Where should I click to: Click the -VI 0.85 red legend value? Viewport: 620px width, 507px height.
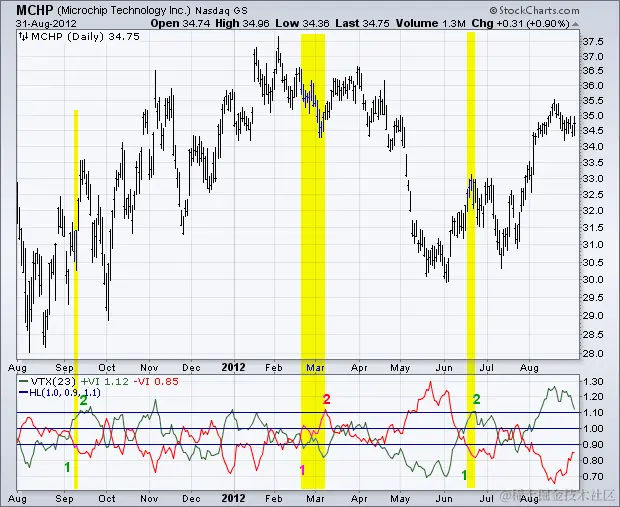tap(156, 382)
